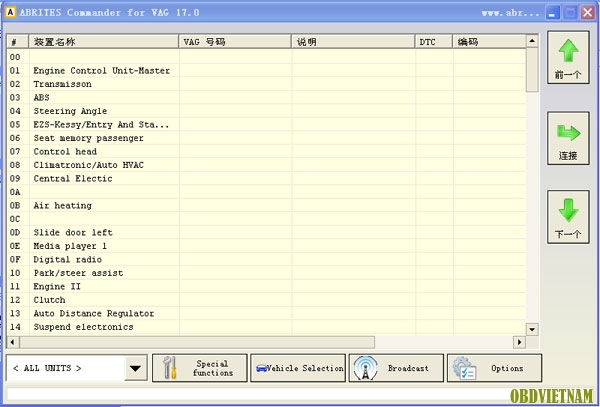
Task: Click the horizontal scrollbar left arrow
Action: [12, 342]
